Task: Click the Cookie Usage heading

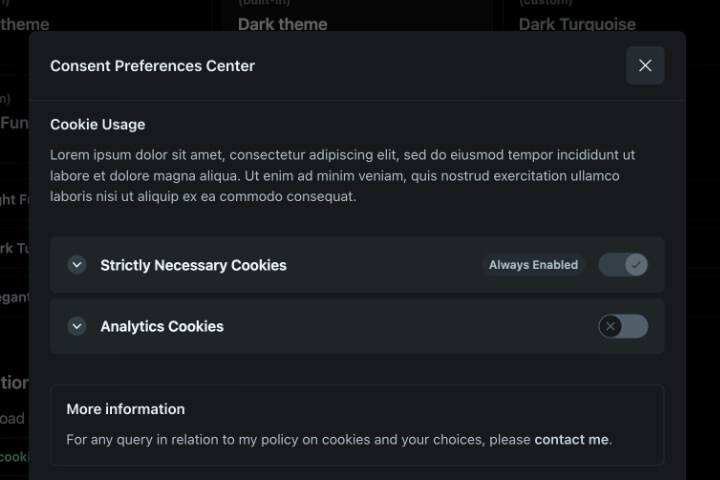Action: click(97, 125)
